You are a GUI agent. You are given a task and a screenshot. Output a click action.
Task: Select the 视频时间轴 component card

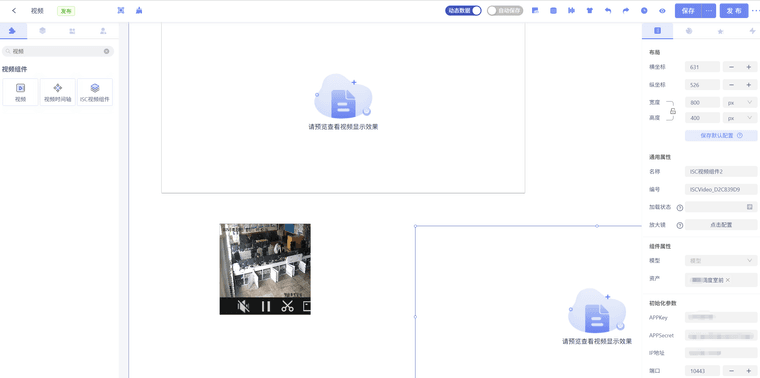point(58,92)
